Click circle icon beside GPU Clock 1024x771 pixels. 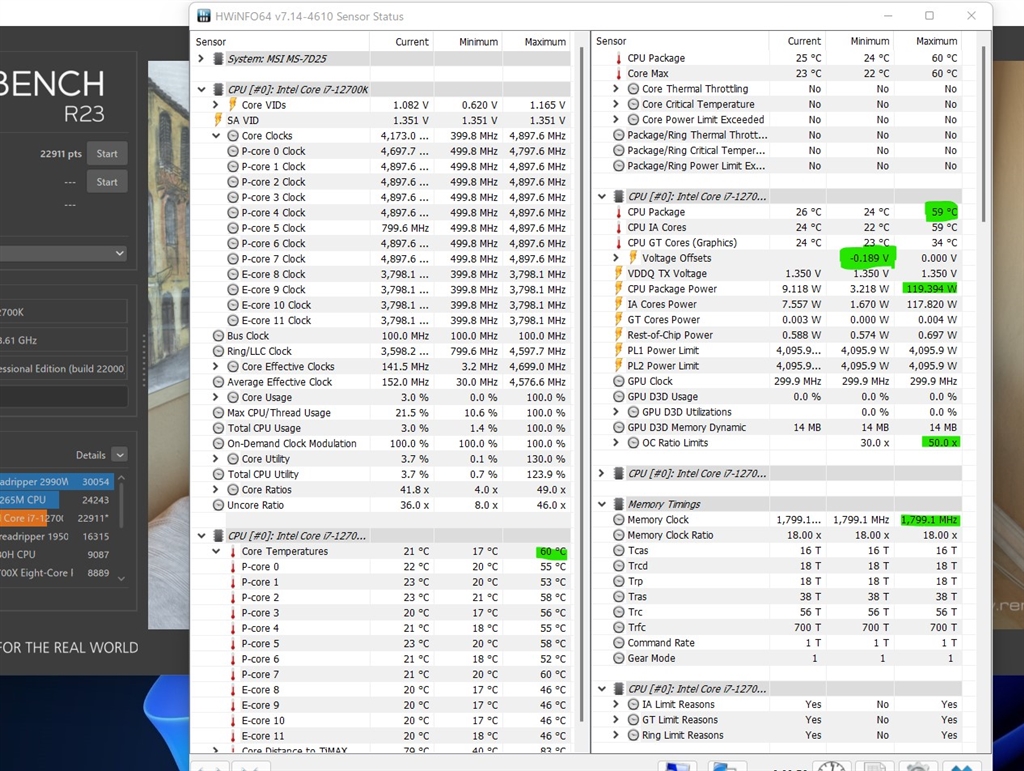619,381
